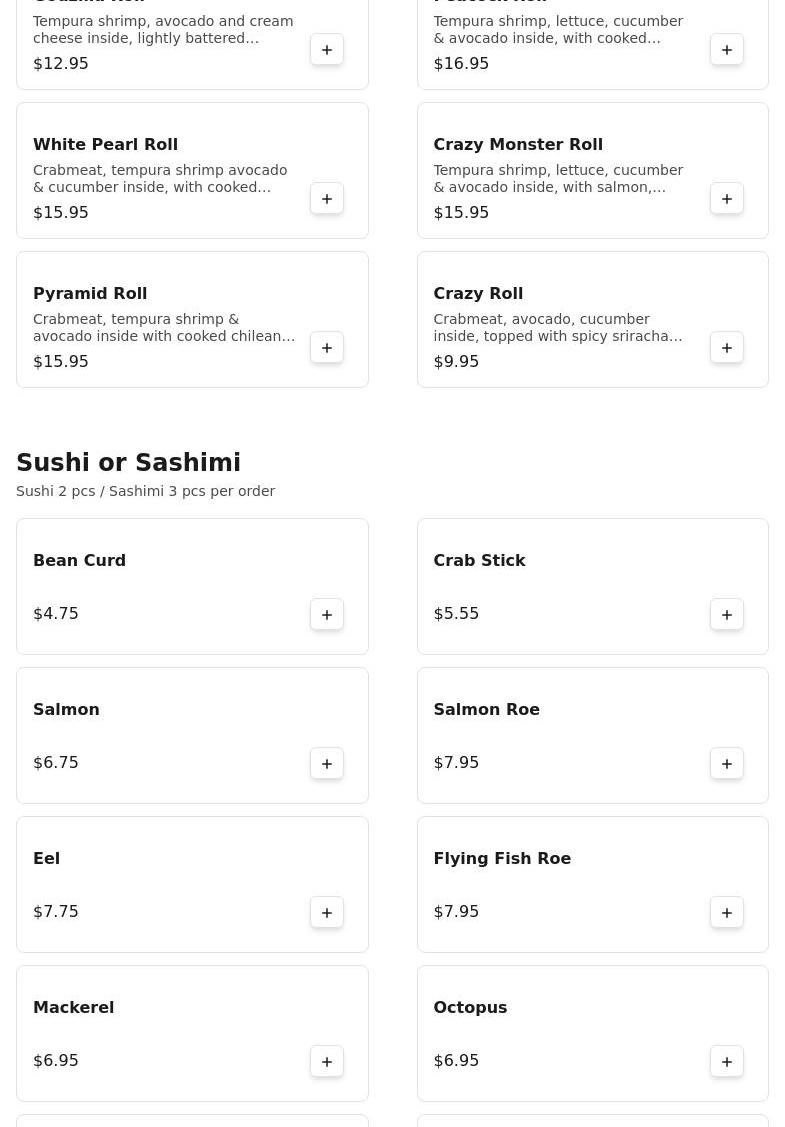The width and height of the screenshot is (785, 1127).
Task: Click the Octopus item title
Action: coord(470,1008)
